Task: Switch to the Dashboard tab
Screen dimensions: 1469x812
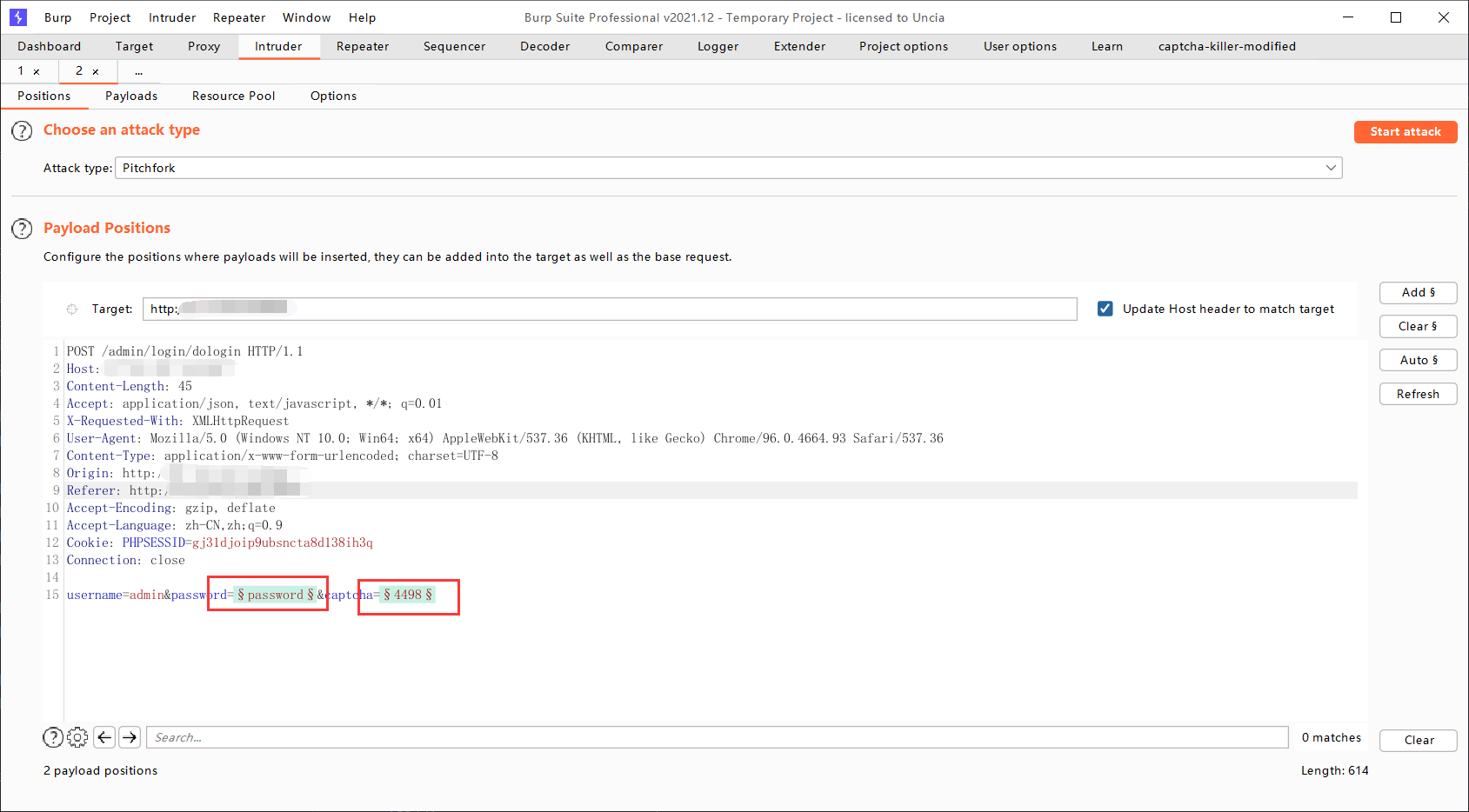Action: 50,46
